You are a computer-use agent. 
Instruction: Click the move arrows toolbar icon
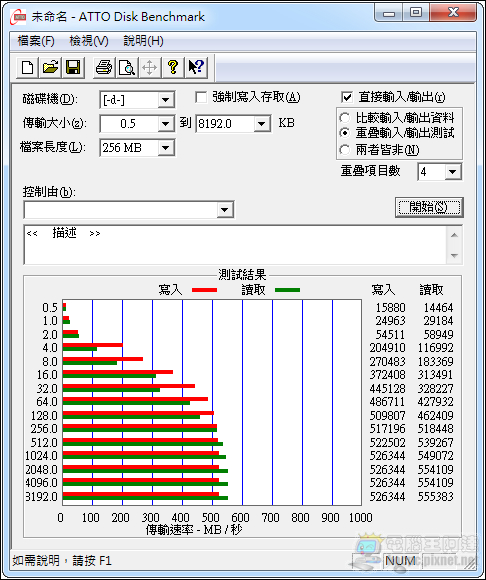150,68
